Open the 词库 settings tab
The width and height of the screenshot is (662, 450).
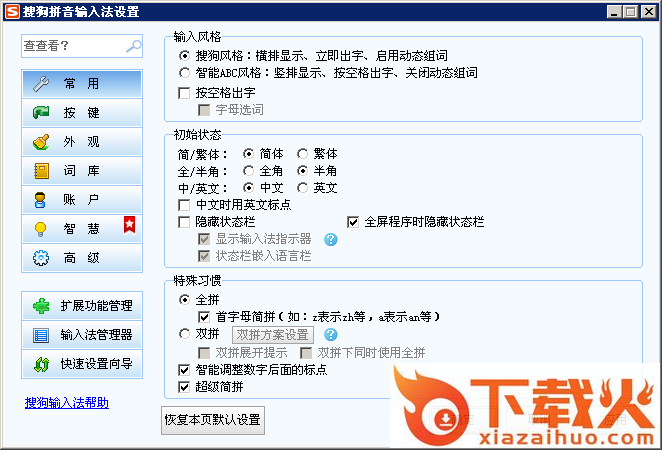click(x=82, y=171)
